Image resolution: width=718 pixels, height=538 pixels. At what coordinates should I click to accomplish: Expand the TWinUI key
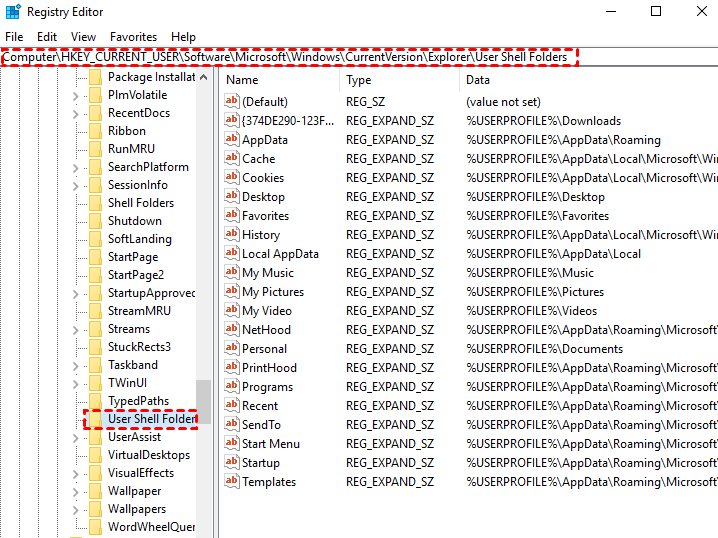click(76, 384)
